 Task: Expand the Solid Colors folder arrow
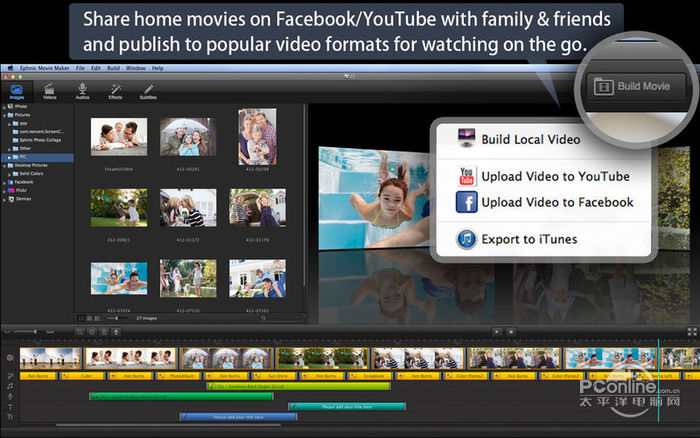pyautogui.click(x=9, y=174)
